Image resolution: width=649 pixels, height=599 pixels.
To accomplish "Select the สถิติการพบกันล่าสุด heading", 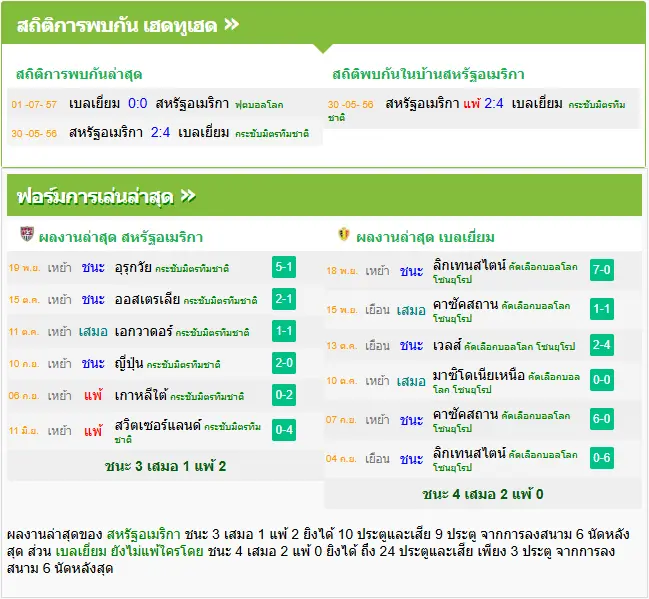I will click(x=79, y=75).
